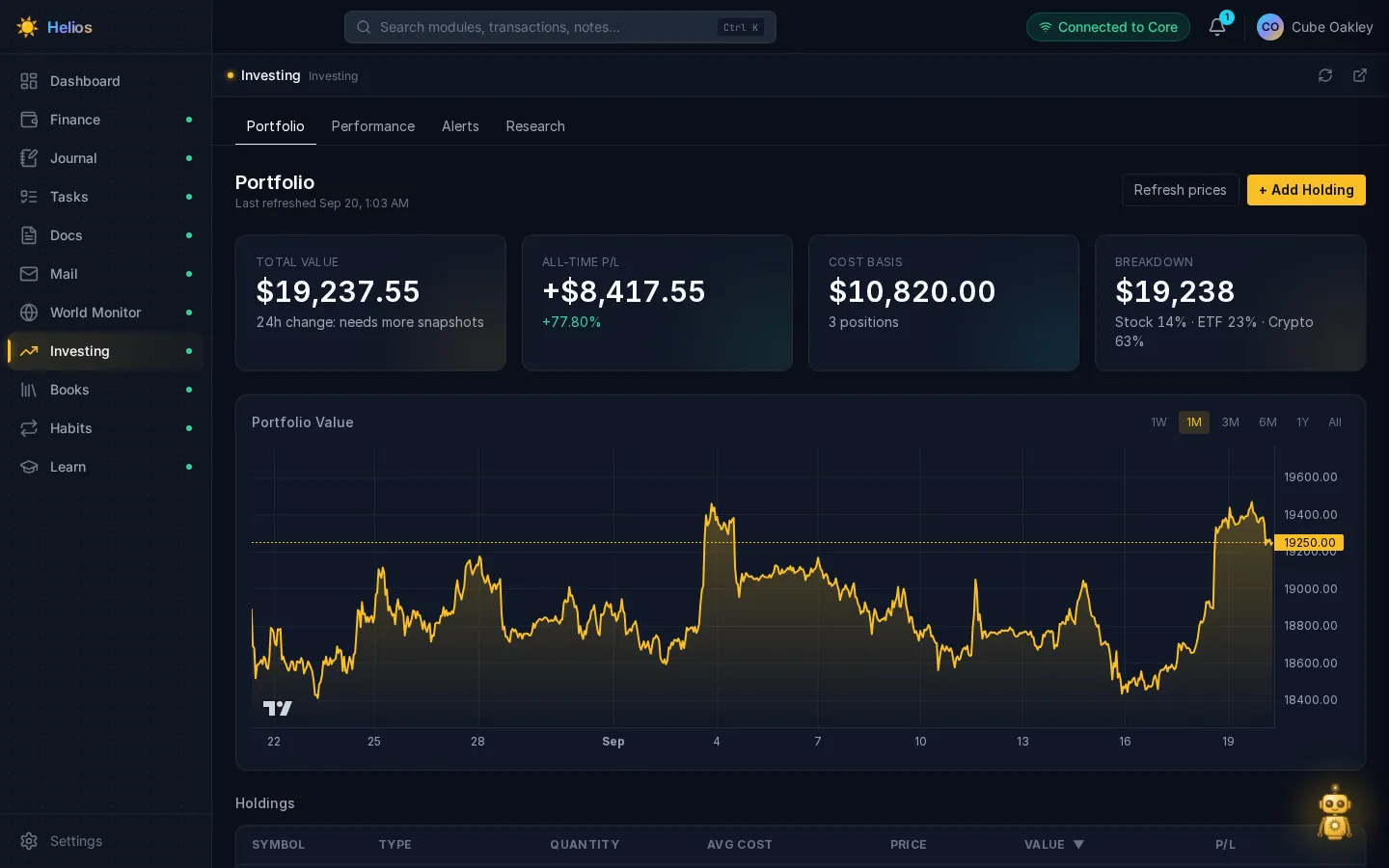Click the robot assistant icon
Screen dimensions: 1389x868
tap(1335, 812)
